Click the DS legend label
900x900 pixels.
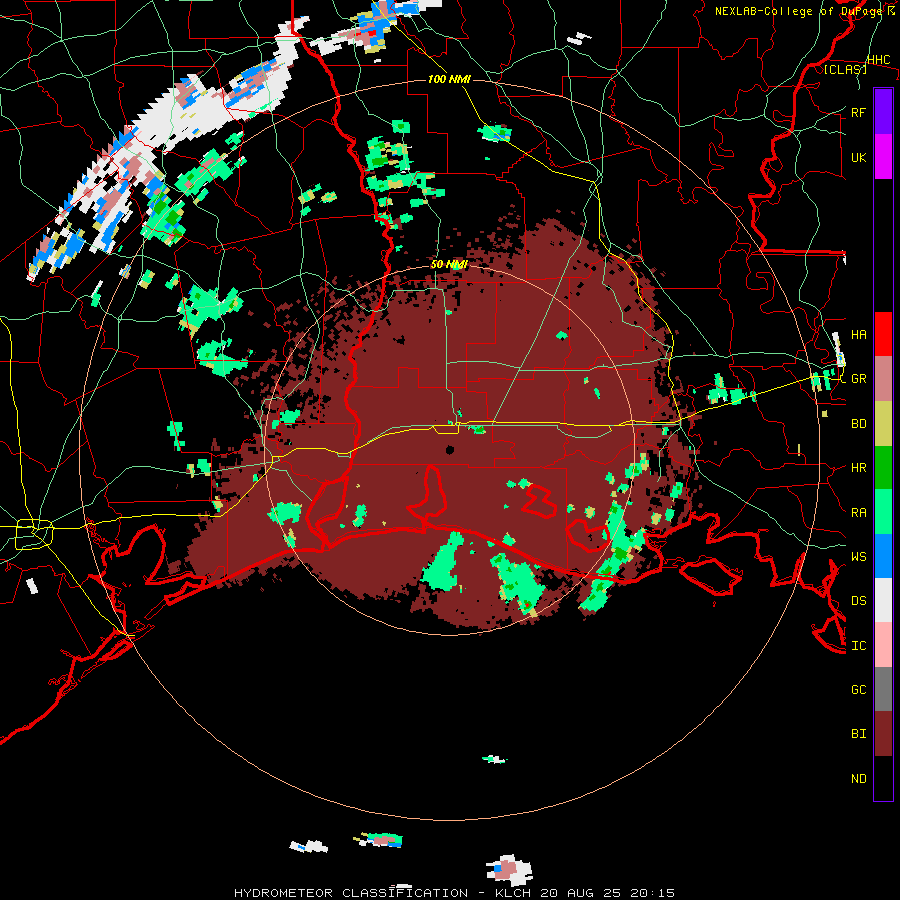(858, 601)
